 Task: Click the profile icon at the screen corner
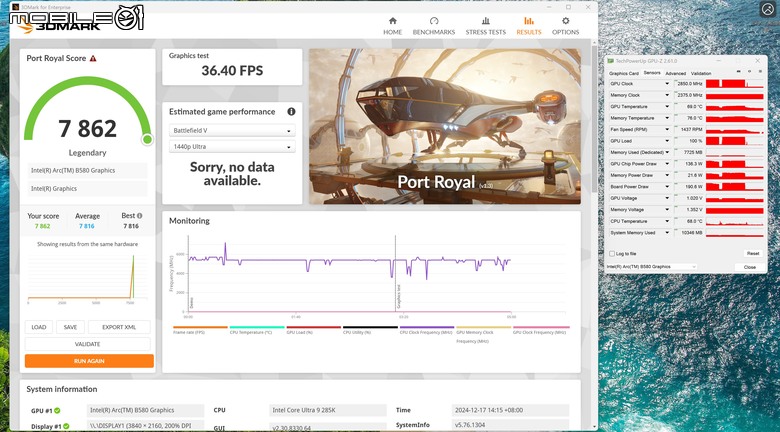pyautogui.click(x=768, y=9)
